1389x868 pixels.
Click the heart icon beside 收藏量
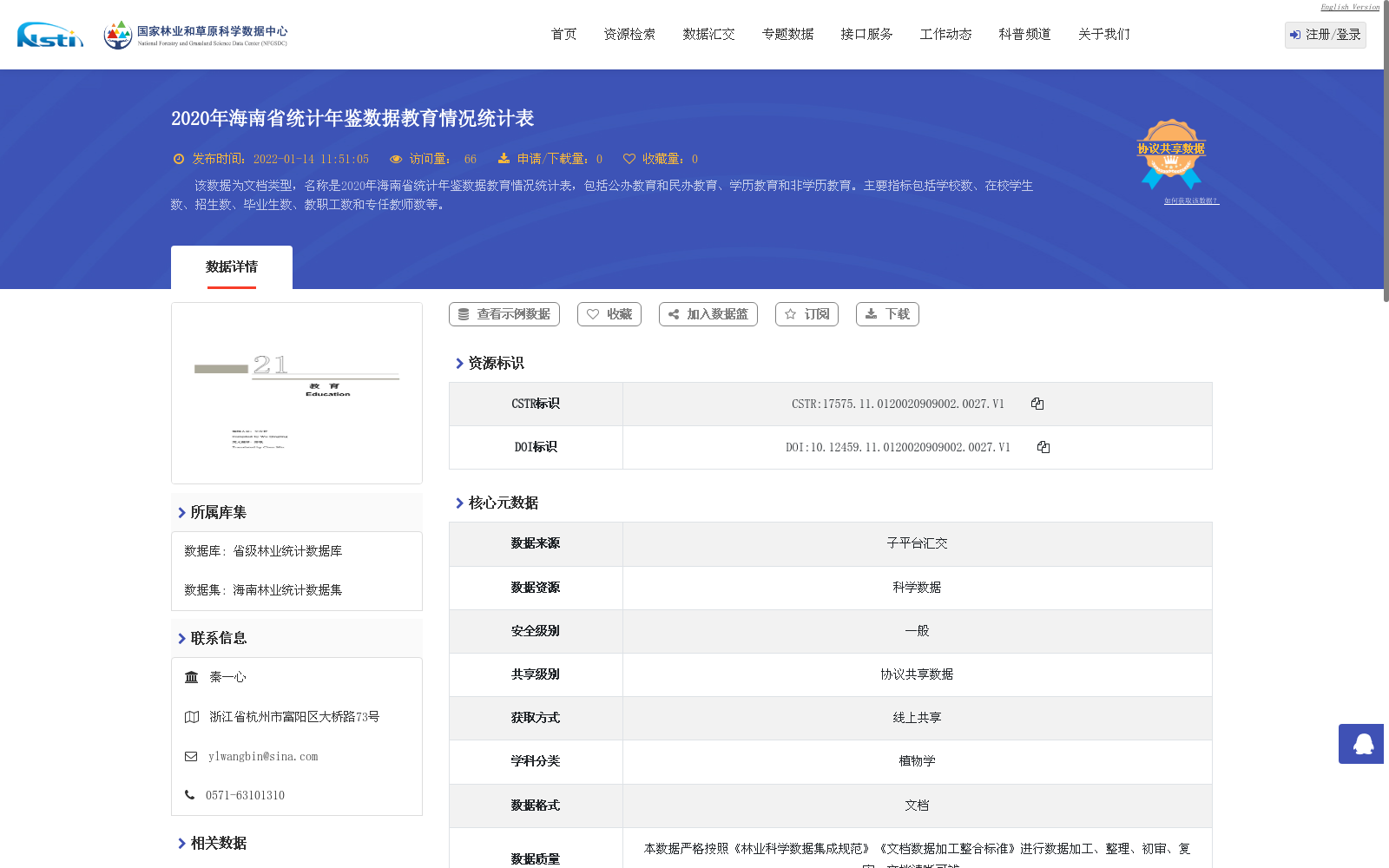click(630, 159)
